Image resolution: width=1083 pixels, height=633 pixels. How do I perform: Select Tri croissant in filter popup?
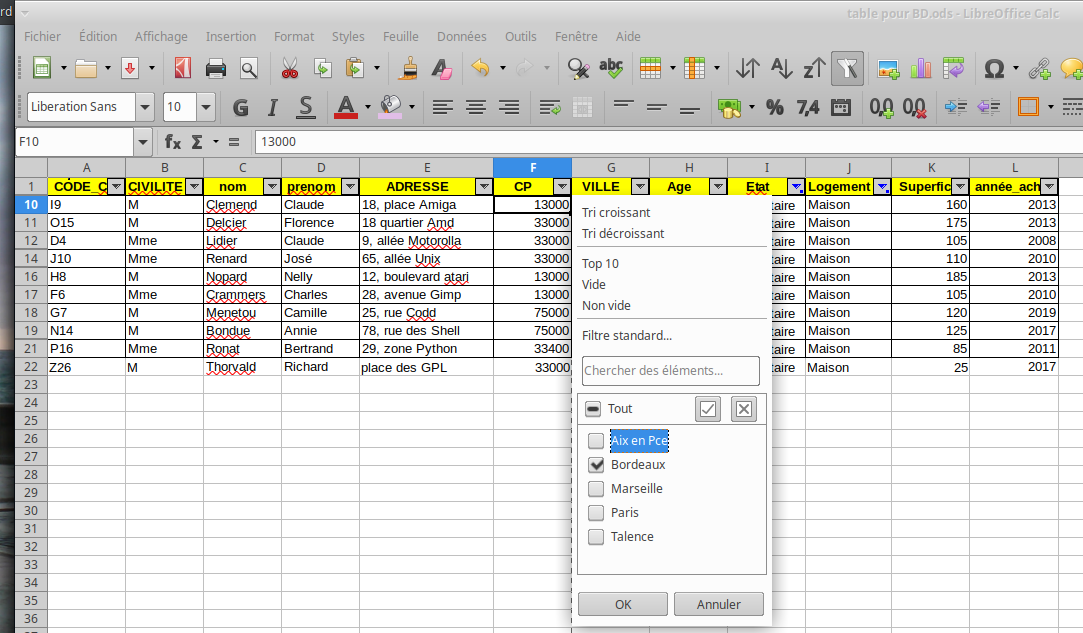point(616,212)
